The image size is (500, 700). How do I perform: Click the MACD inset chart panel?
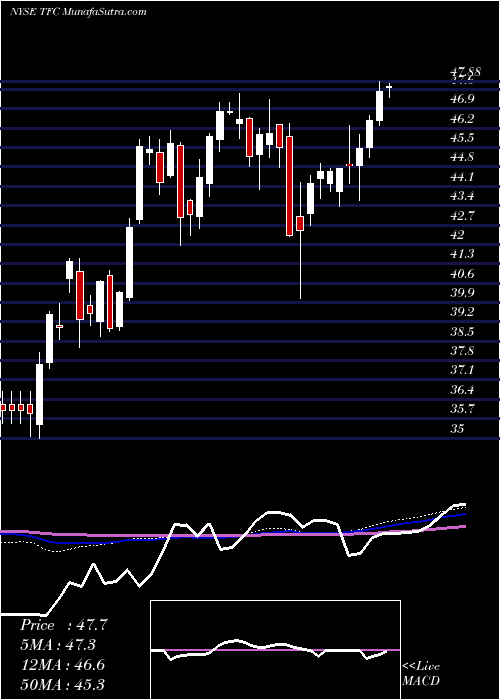pos(275,650)
